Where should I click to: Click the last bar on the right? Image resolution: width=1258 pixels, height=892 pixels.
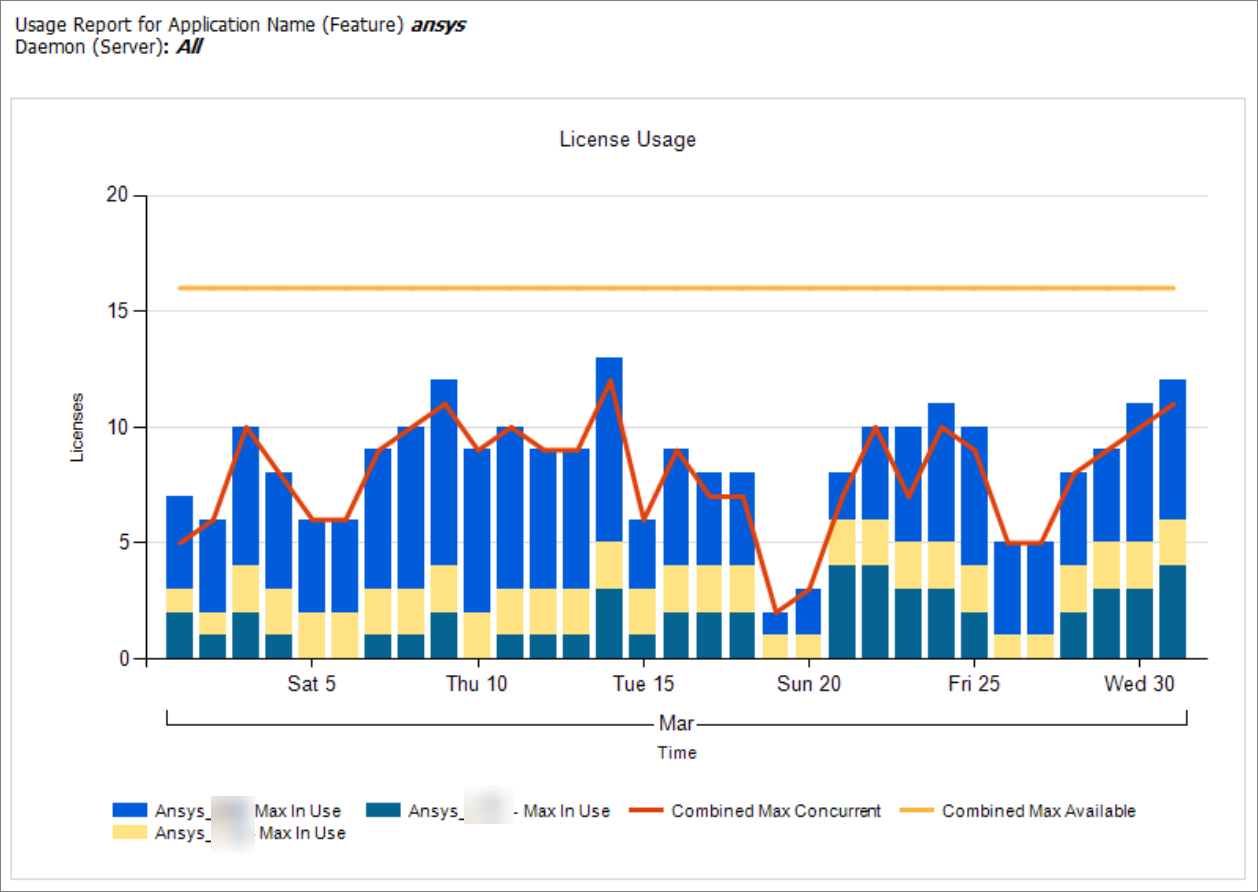(1172, 520)
